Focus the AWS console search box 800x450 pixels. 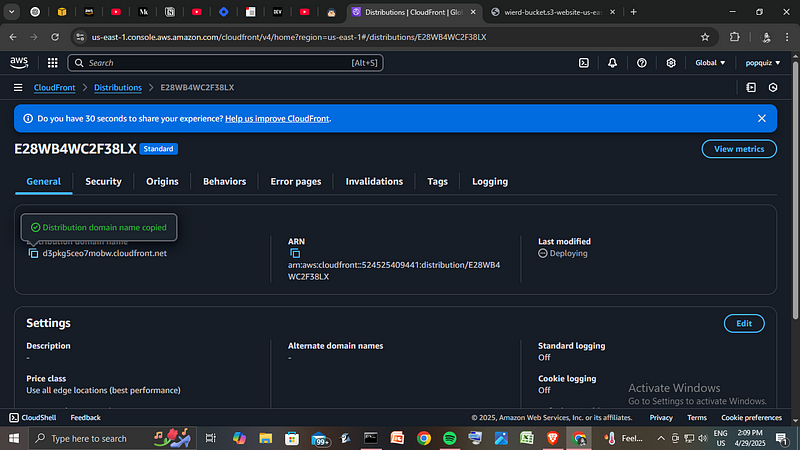(x=226, y=63)
